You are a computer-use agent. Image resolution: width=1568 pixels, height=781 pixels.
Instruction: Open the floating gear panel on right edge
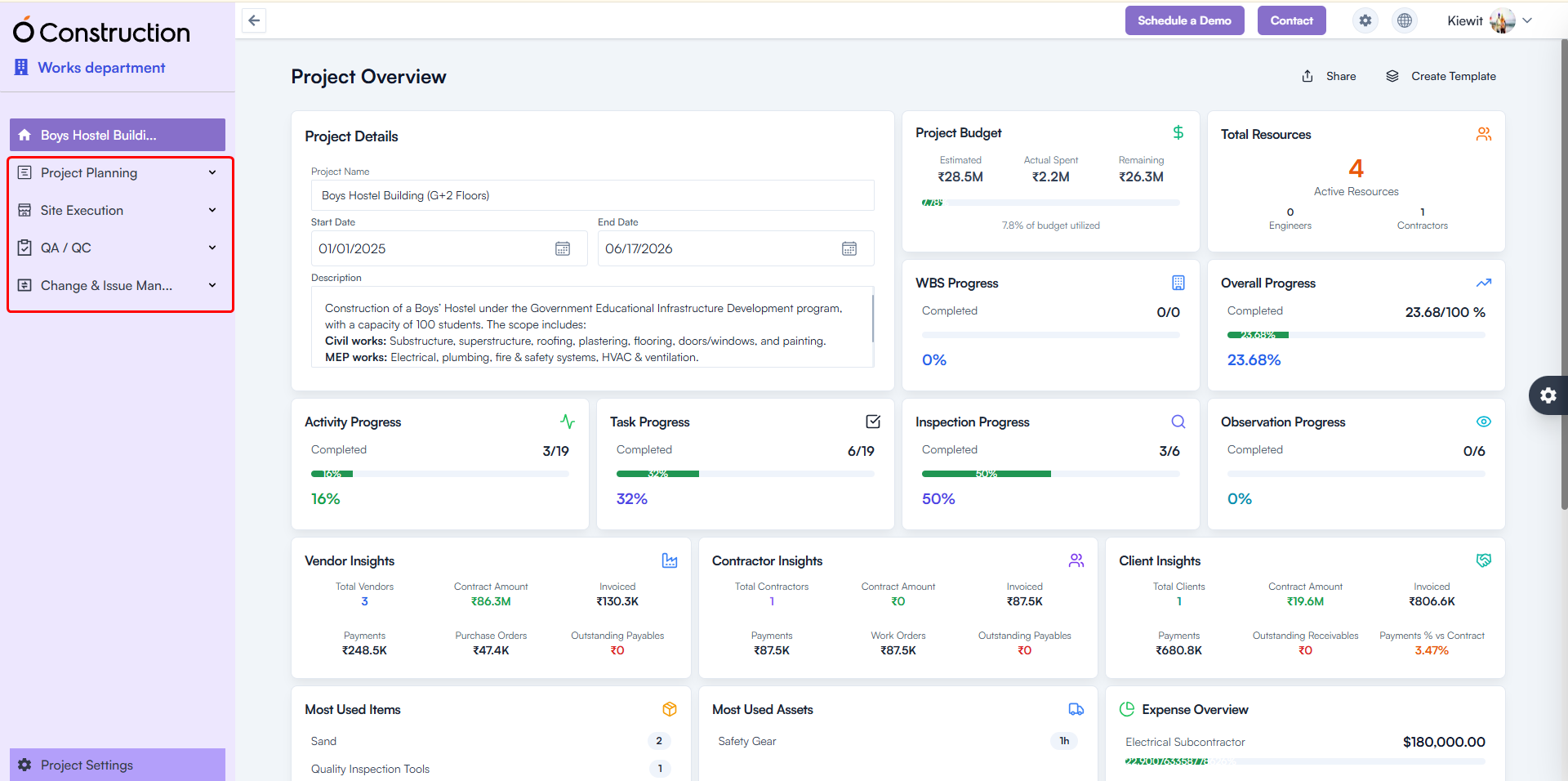tap(1548, 395)
